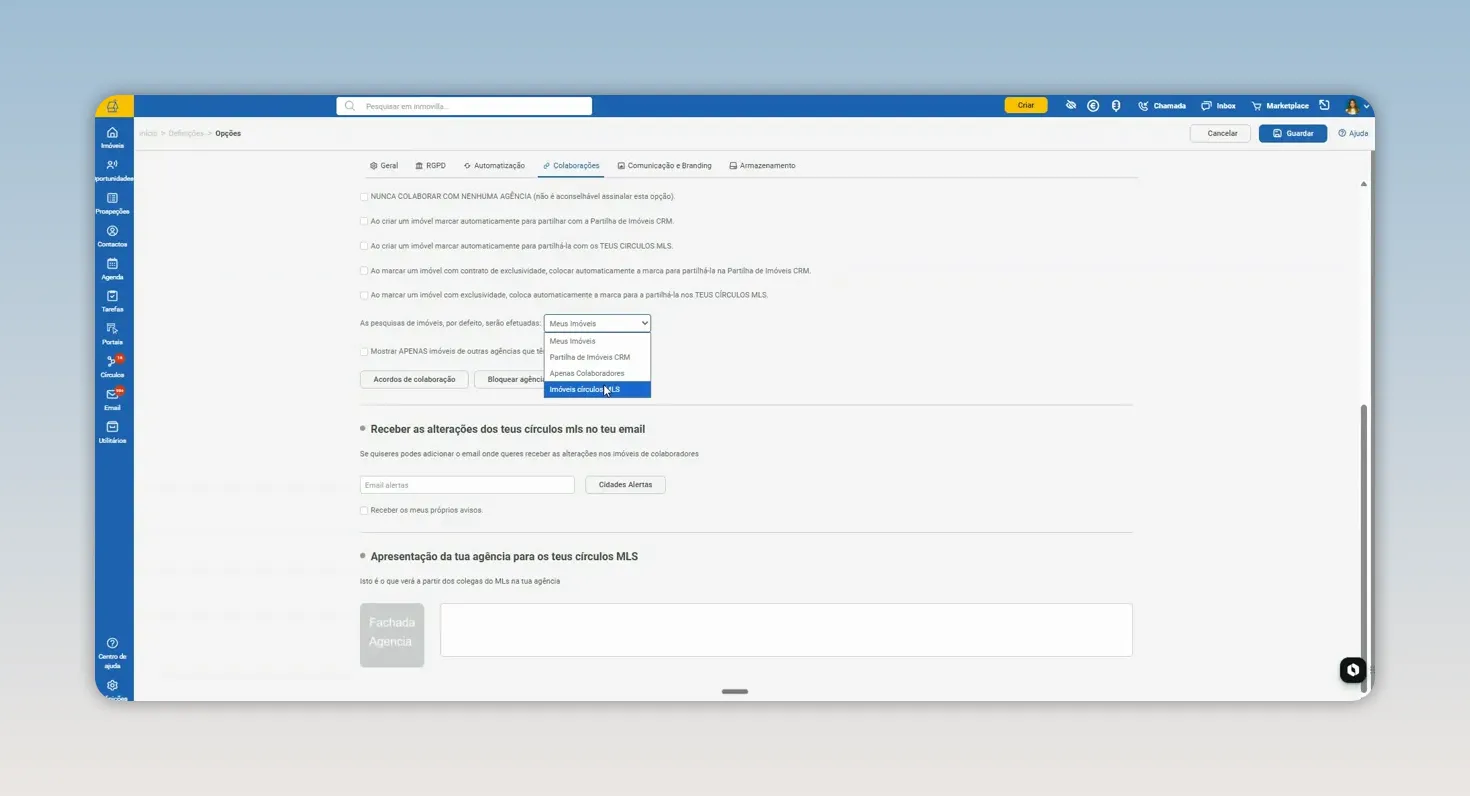Viewport: 1470px width, 796px height.
Task: Click the Guardar save button
Action: [1292, 133]
